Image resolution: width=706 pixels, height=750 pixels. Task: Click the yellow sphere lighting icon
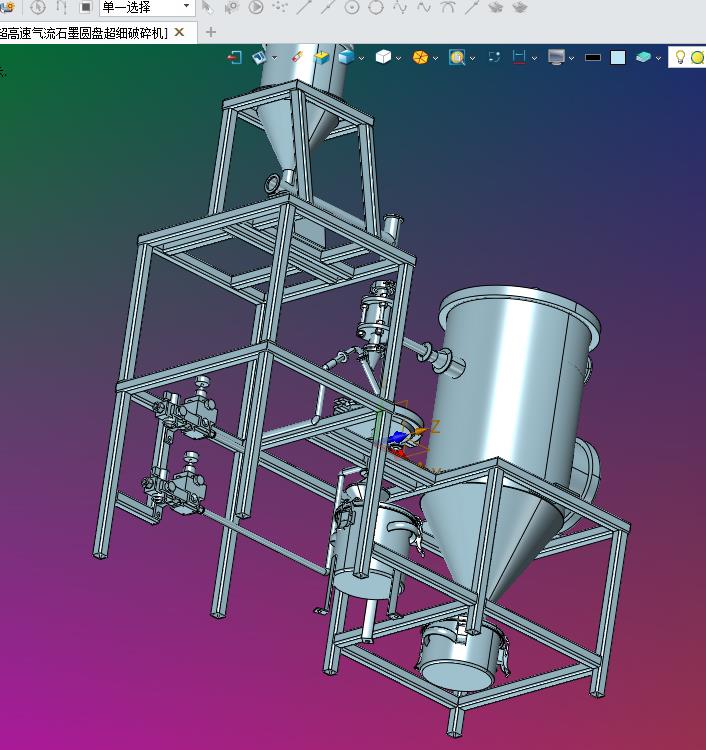coord(697,57)
